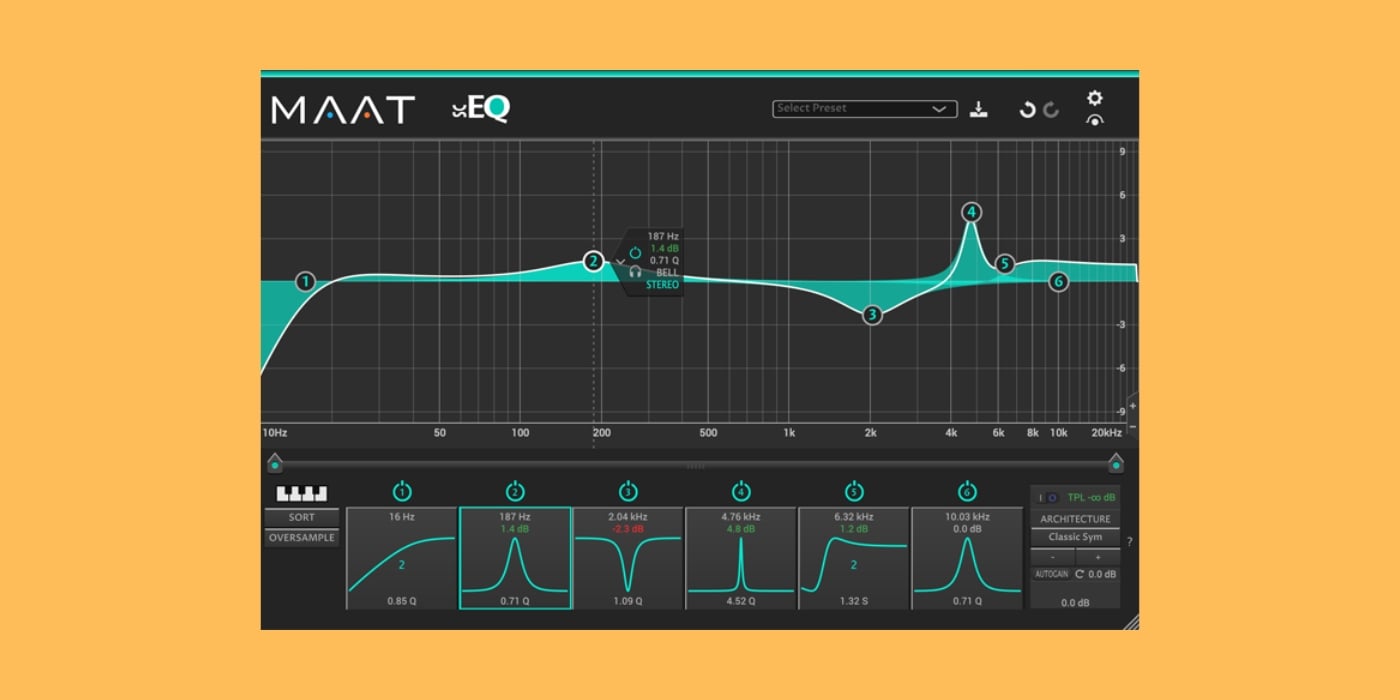
Task: Click graph zoom out minus button
Action: 1132,427
